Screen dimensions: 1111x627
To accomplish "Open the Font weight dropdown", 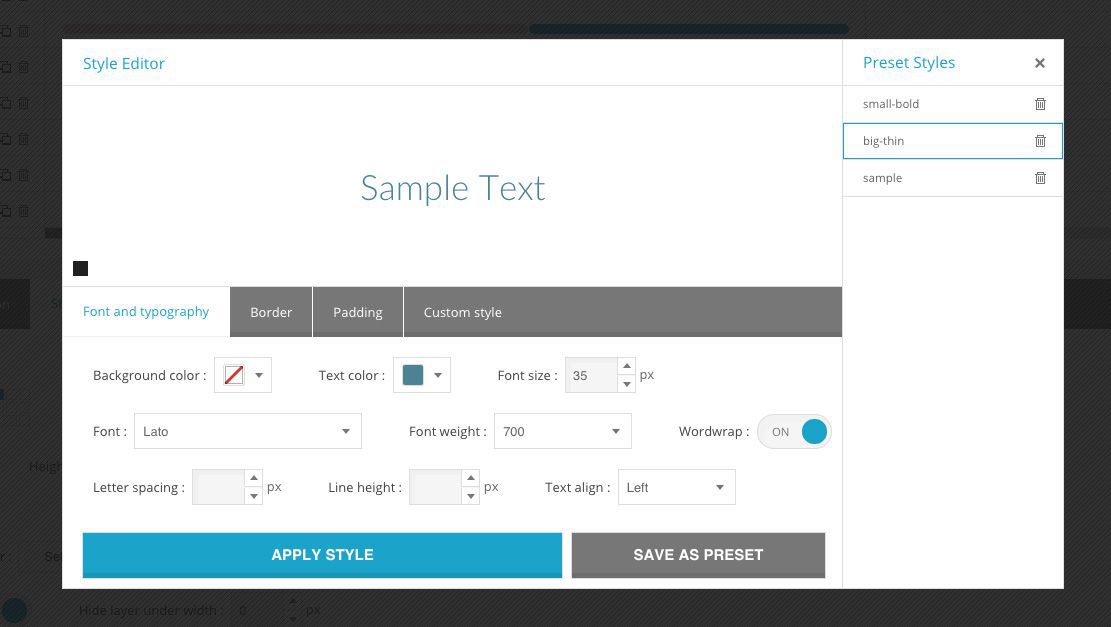I will [x=562, y=432].
